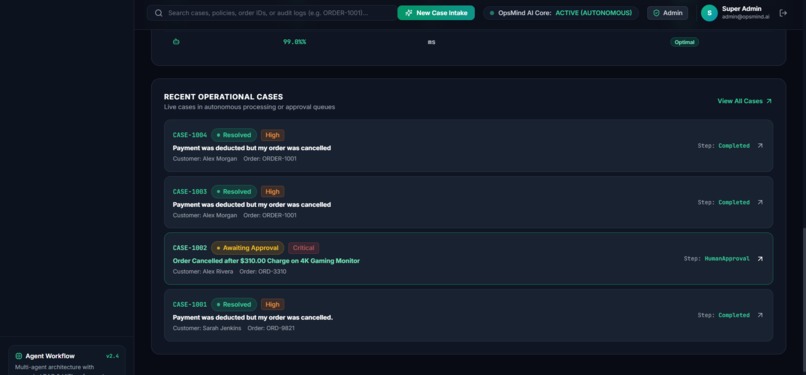Click Customer: Alex Rivera text
The image size is (806, 375).
[x=203, y=272]
